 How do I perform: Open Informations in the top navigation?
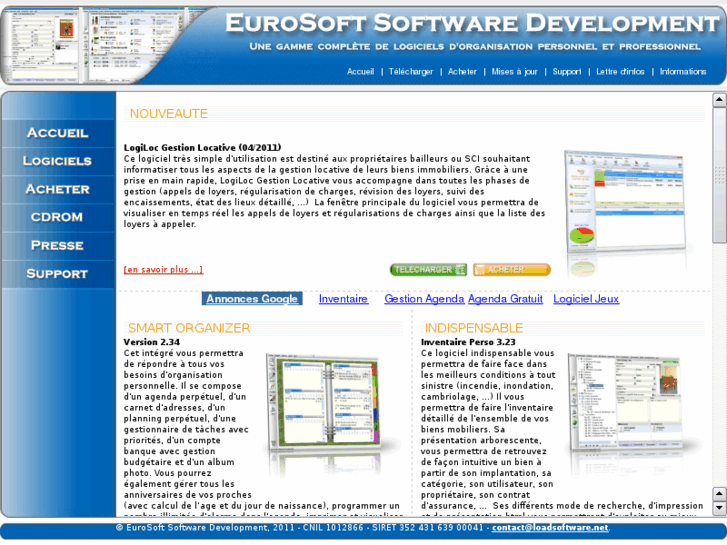point(682,71)
